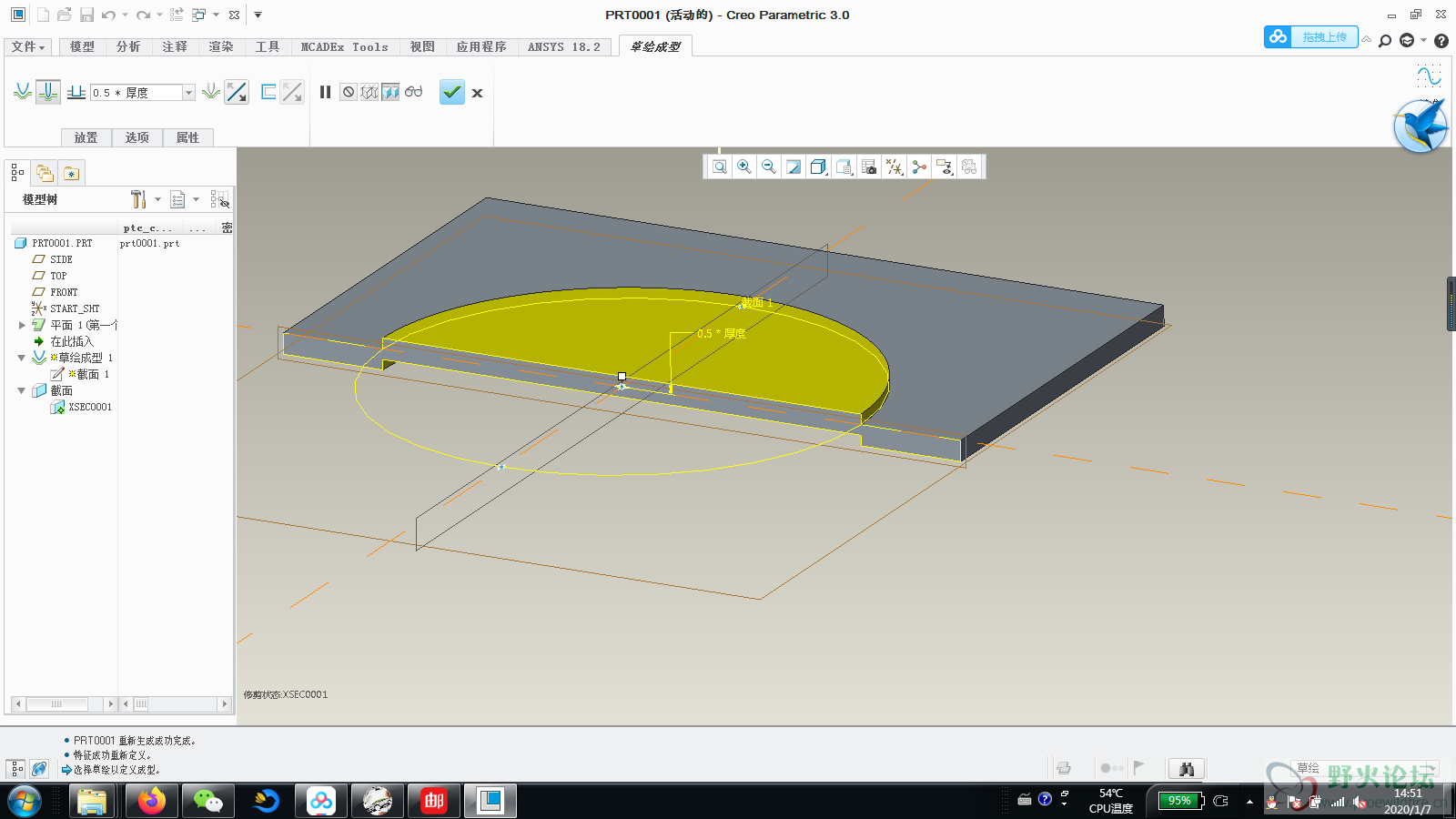The image size is (1456, 819).
Task: Select the no preview mode icon
Action: pos(349,92)
